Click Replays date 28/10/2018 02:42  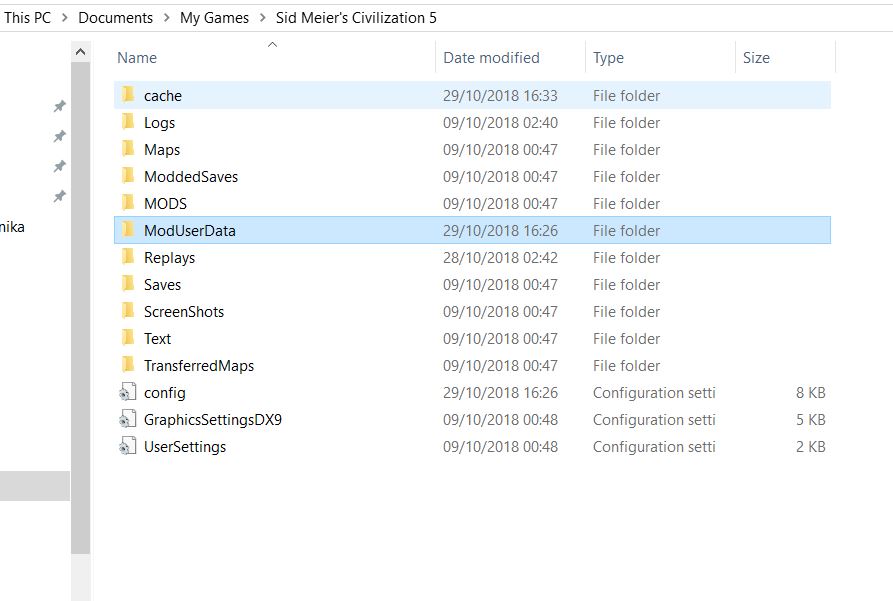point(500,257)
